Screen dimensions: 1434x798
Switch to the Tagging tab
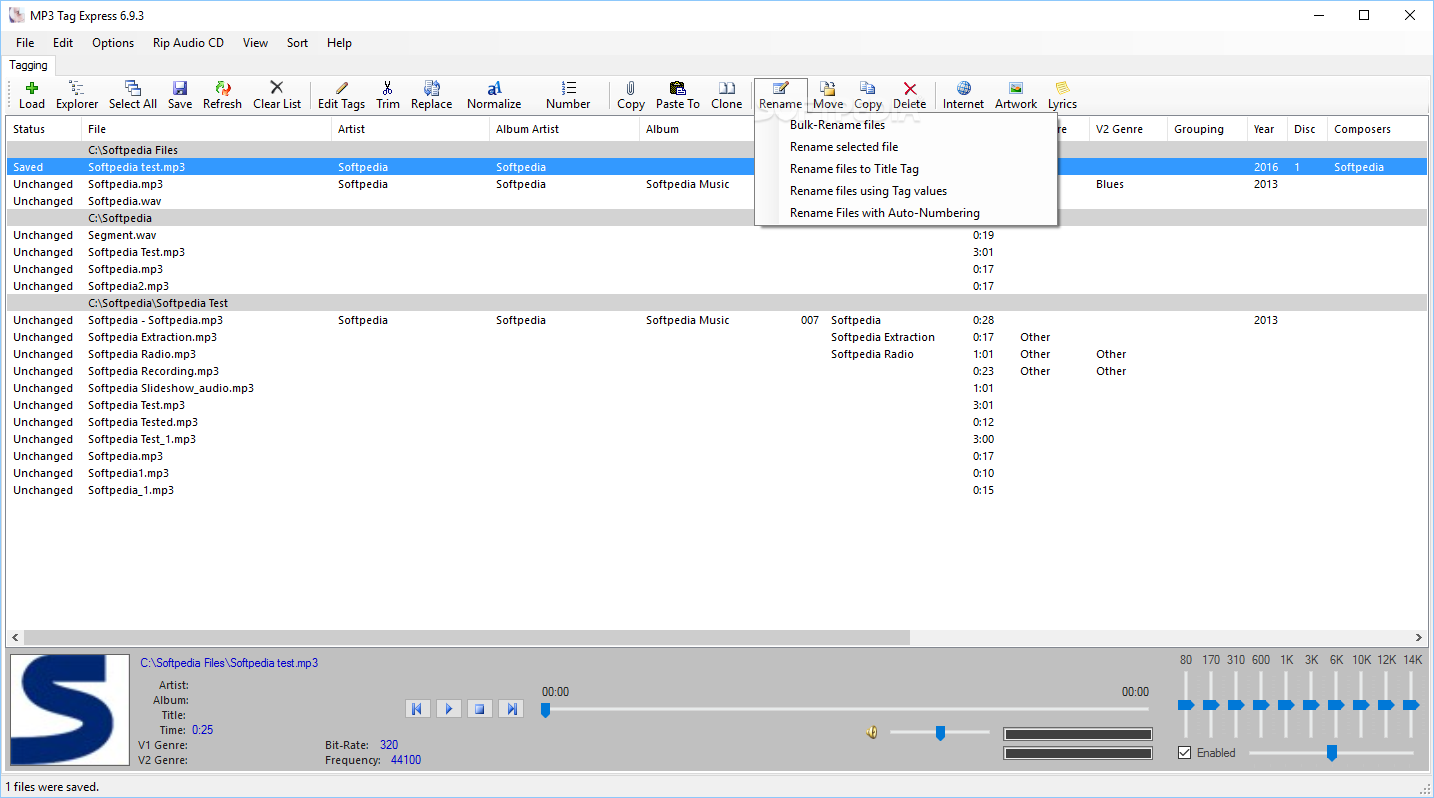tap(28, 65)
